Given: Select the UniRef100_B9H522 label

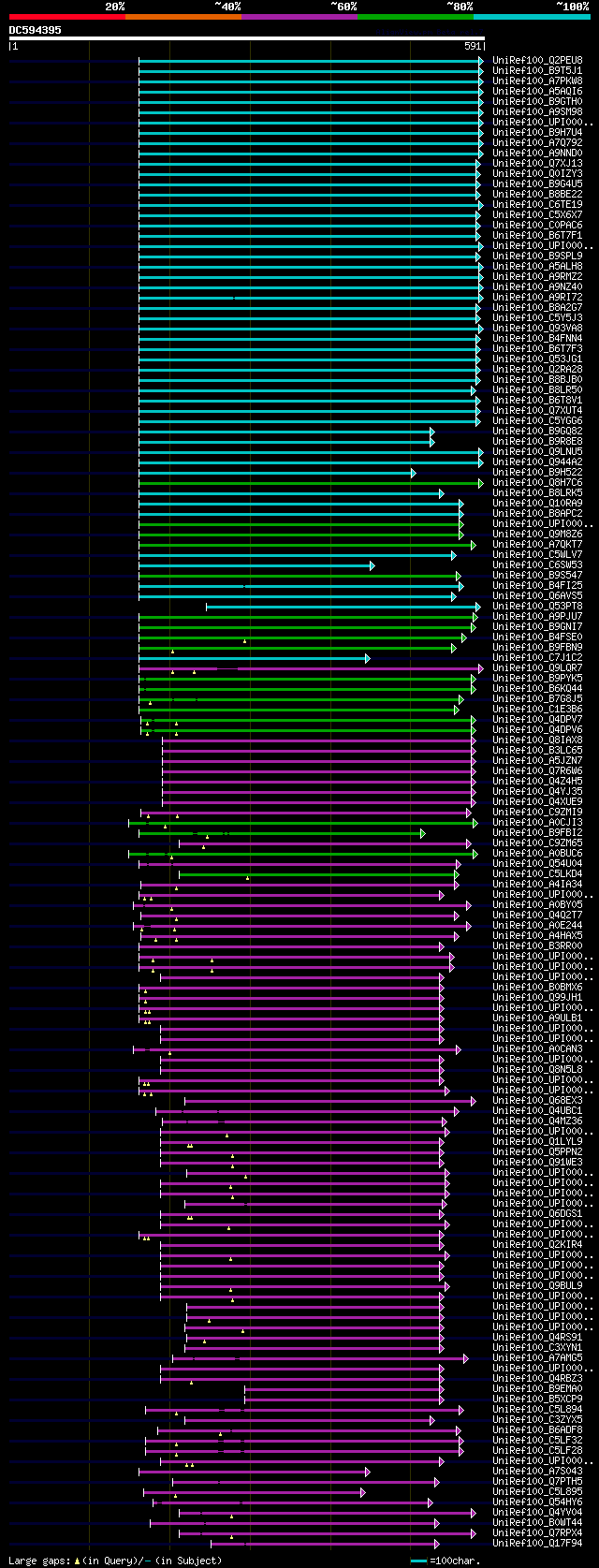Looking at the screenshot, I should [537, 472].
